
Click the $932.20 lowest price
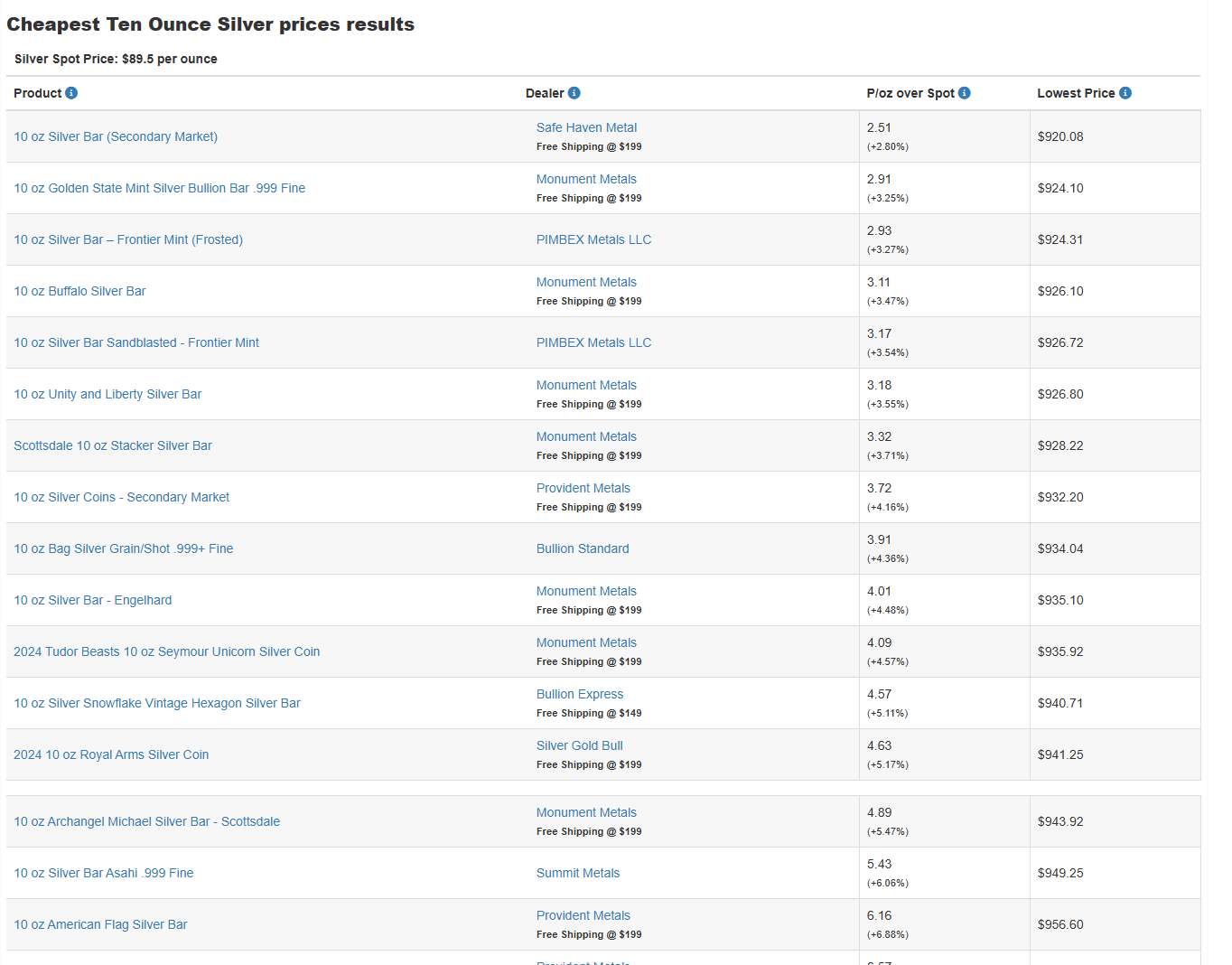tap(1060, 497)
